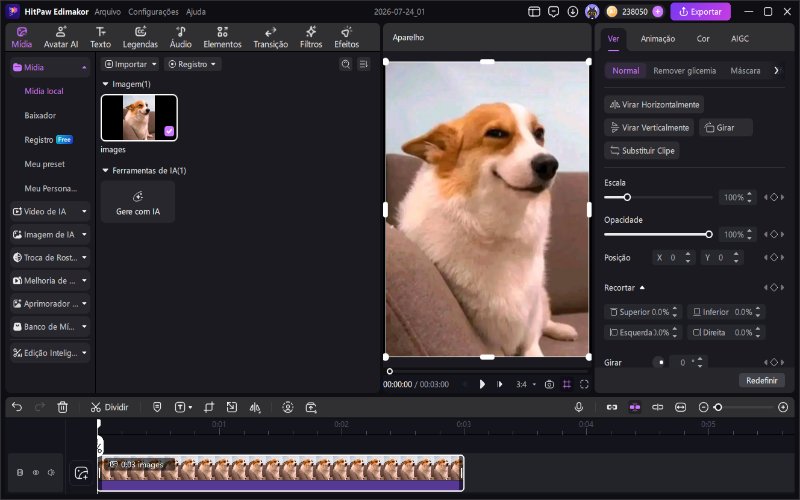Click the feedback chat icon in title bar
The width and height of the screenshot is (800, 500).
554,12
